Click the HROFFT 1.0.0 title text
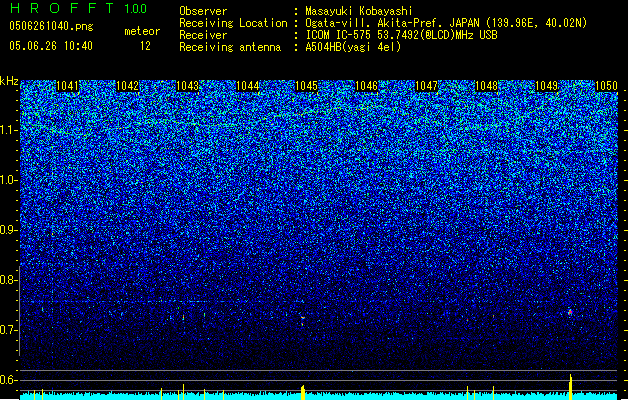The width and height of the screenshot is (629, 400). point(79,8)
